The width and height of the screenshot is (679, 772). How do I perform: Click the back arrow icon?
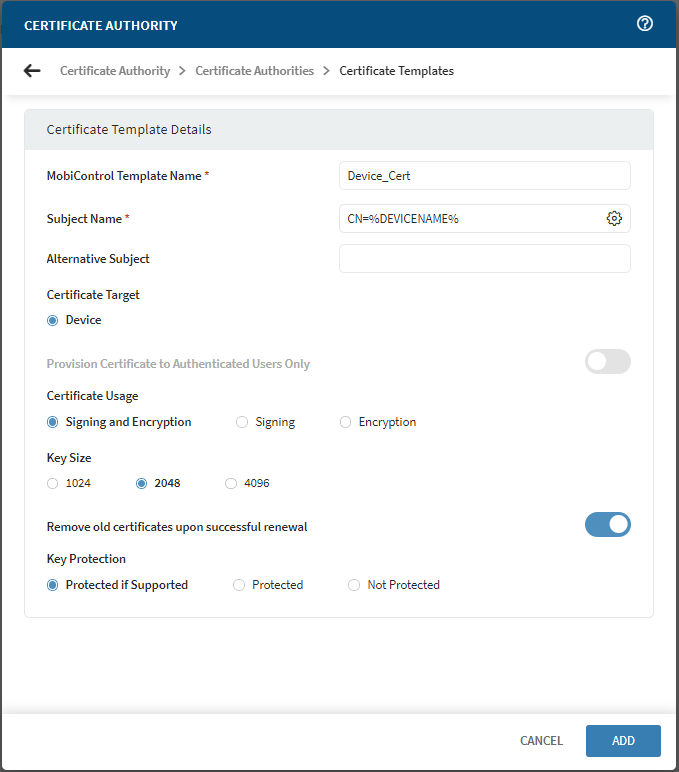32,71
